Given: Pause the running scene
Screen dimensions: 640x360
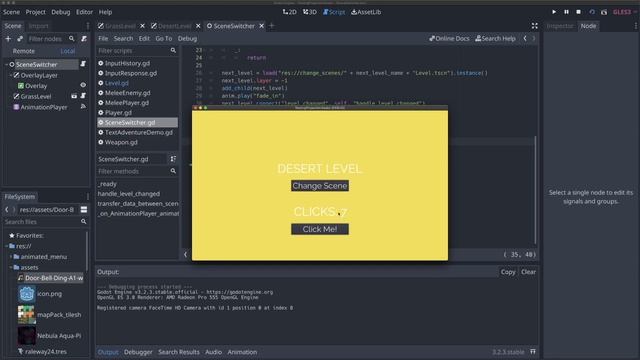Looking at the screenshot, I should pos(566,12).
